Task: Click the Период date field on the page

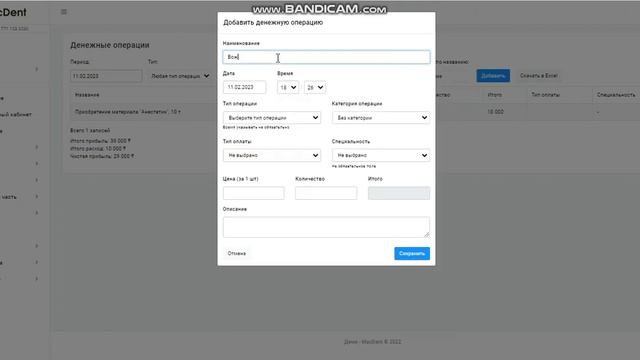Action: pyautogui.click(x=106, y=76)
